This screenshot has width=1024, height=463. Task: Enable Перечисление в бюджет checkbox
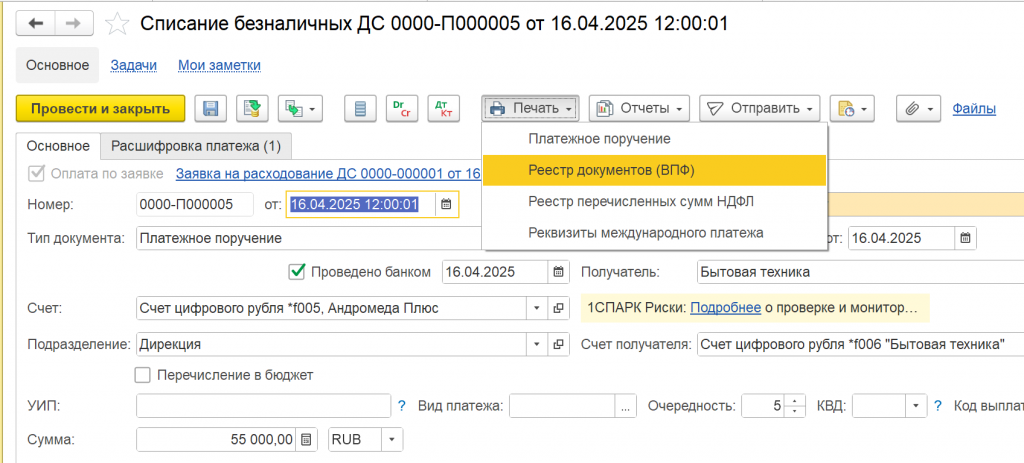click(x=142, y=375)
